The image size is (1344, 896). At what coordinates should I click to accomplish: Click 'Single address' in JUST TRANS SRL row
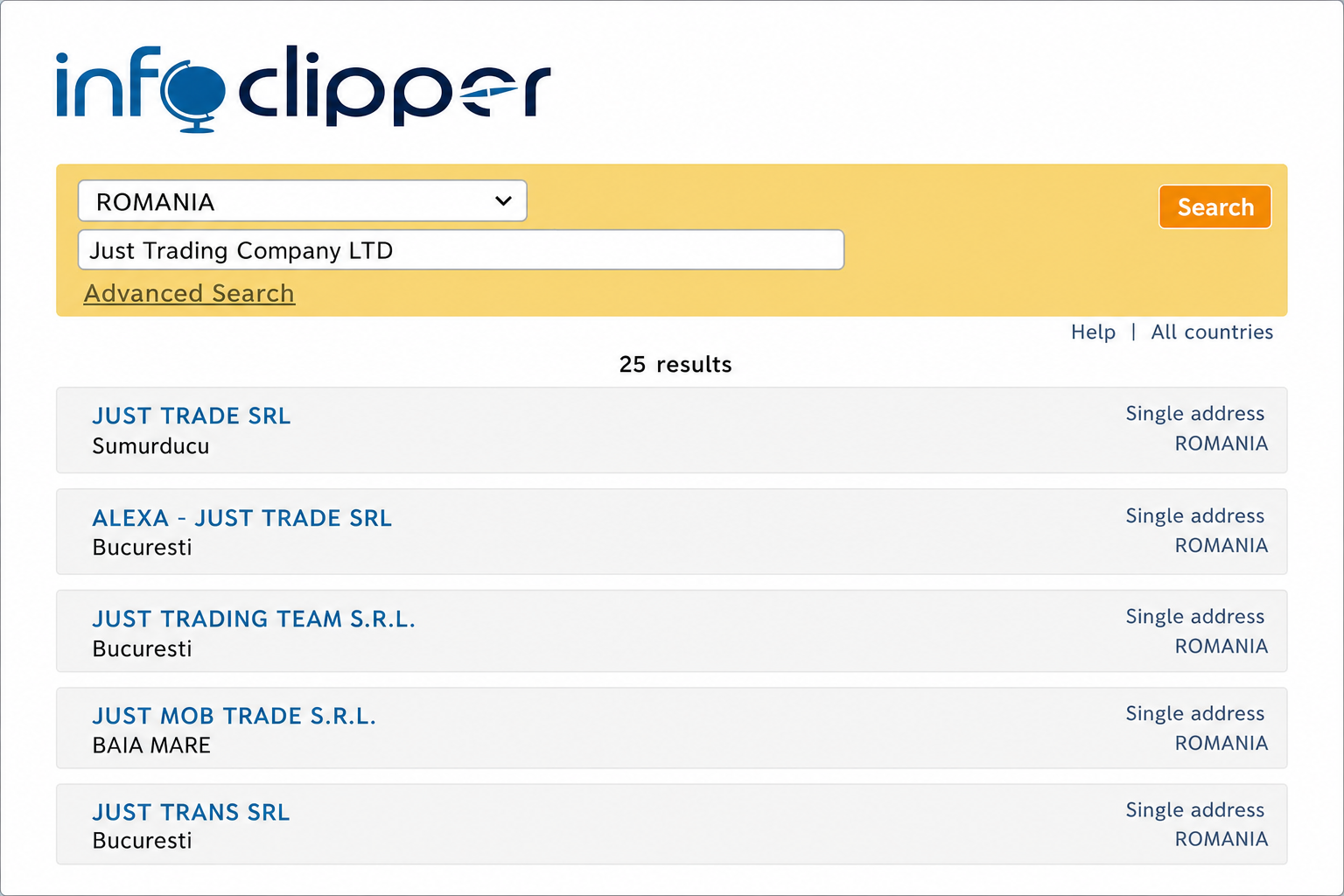1195,810
